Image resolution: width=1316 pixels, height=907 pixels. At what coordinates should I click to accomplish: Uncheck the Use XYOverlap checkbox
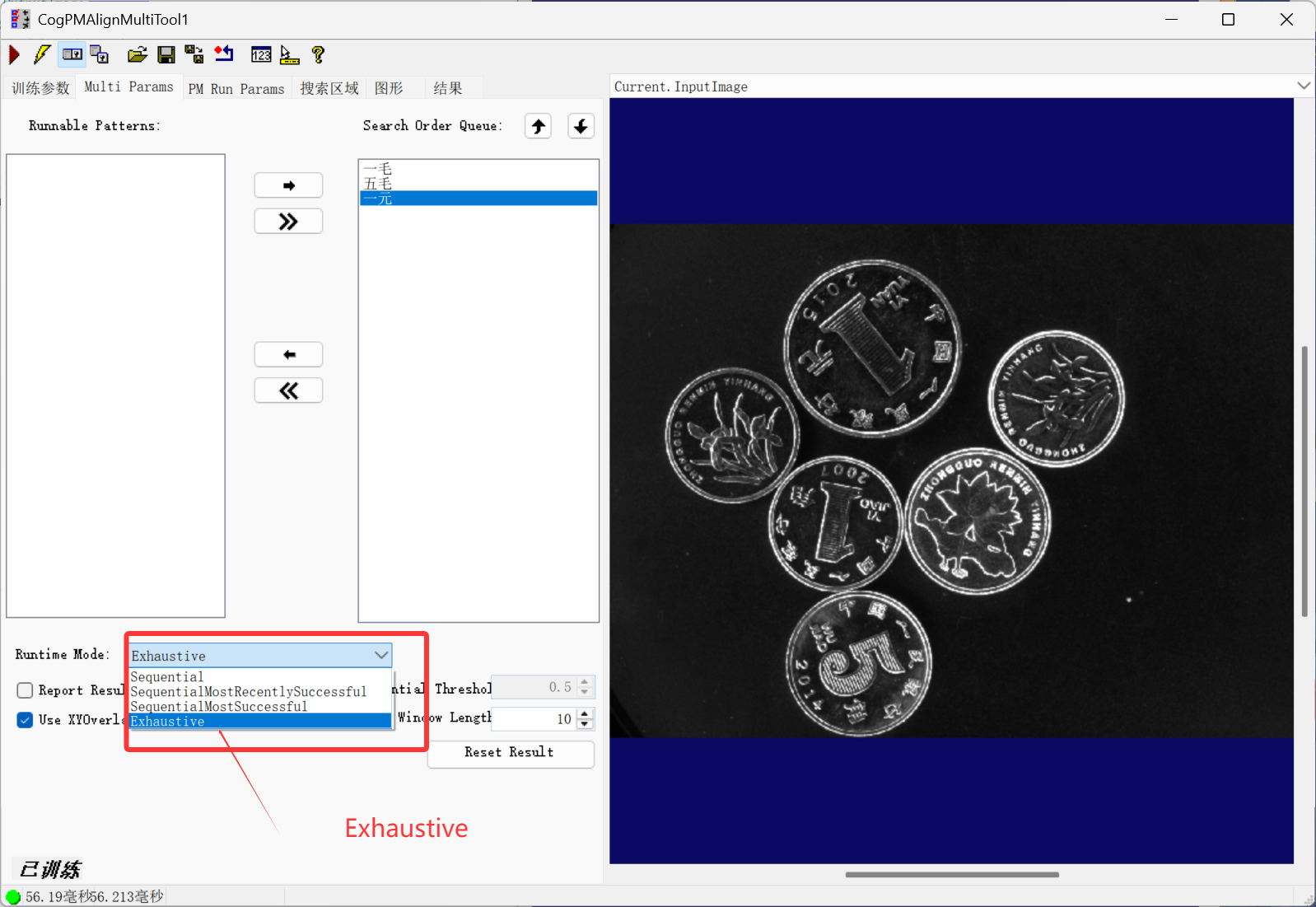click(25, 720)
